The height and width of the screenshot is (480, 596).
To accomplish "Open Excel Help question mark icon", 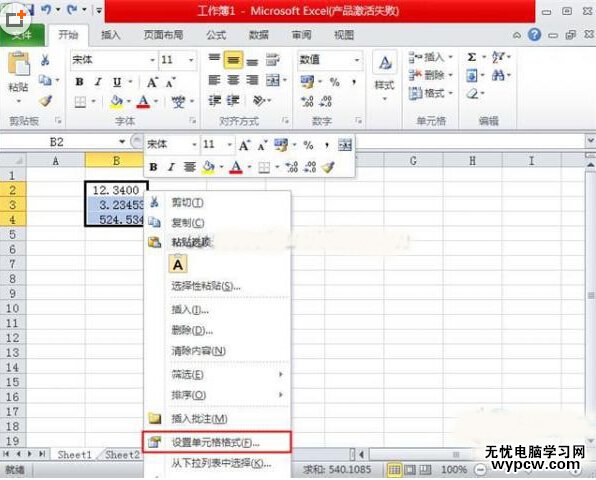I will 534,35.
